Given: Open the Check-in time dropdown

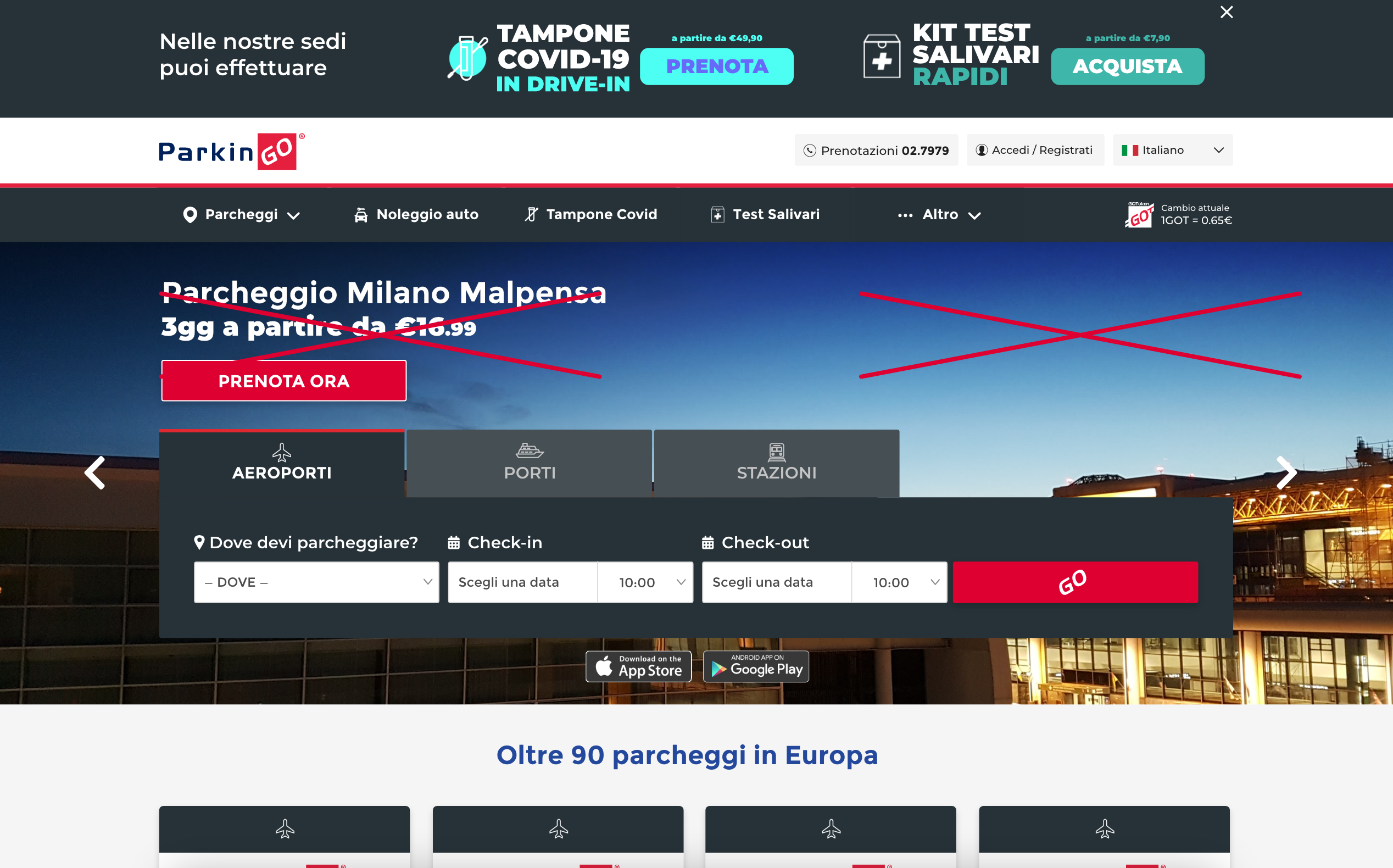Looking at the screenshot, I should point(645,582).
